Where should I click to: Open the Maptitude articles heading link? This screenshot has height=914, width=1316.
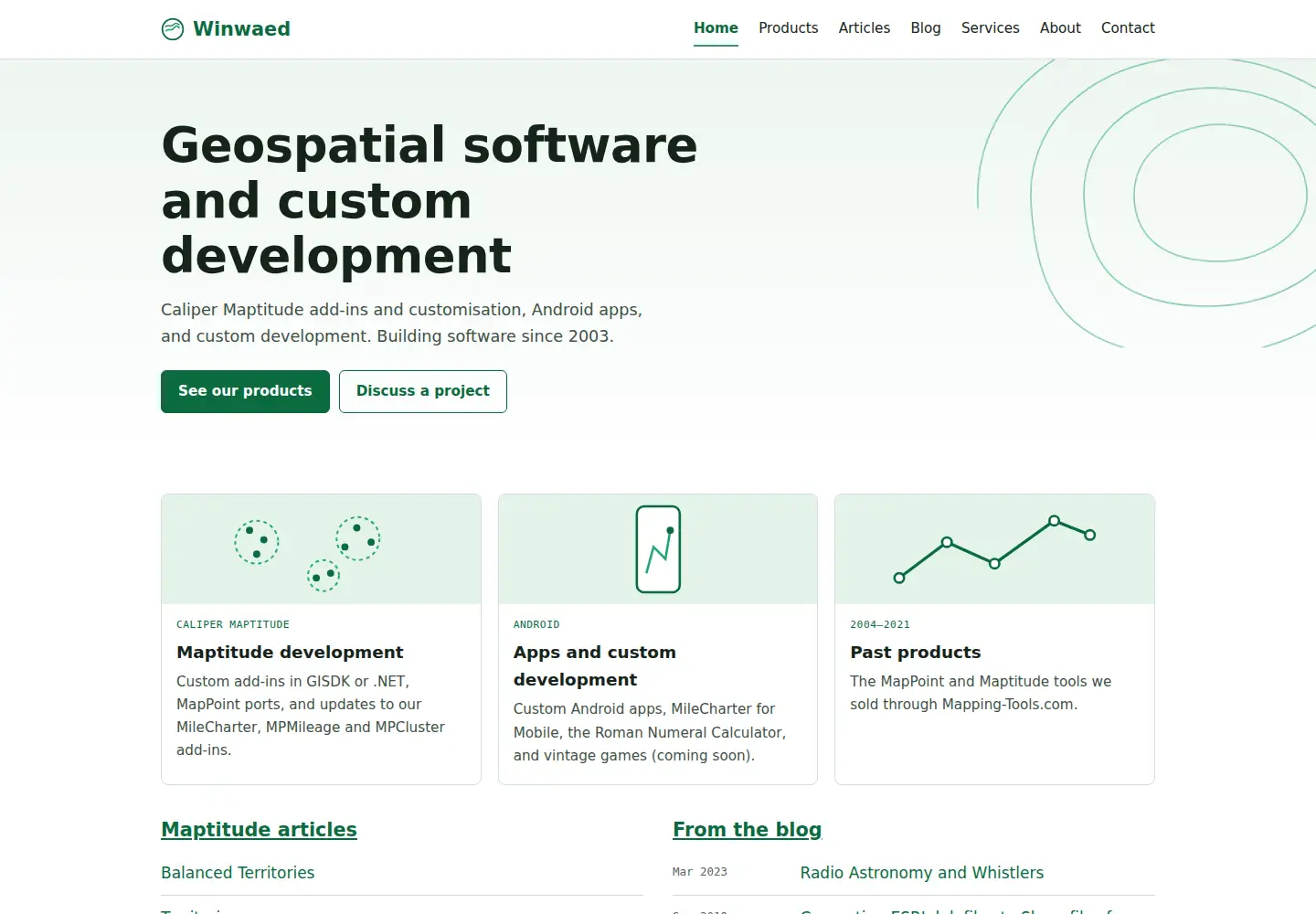click(x=259, y=830)
